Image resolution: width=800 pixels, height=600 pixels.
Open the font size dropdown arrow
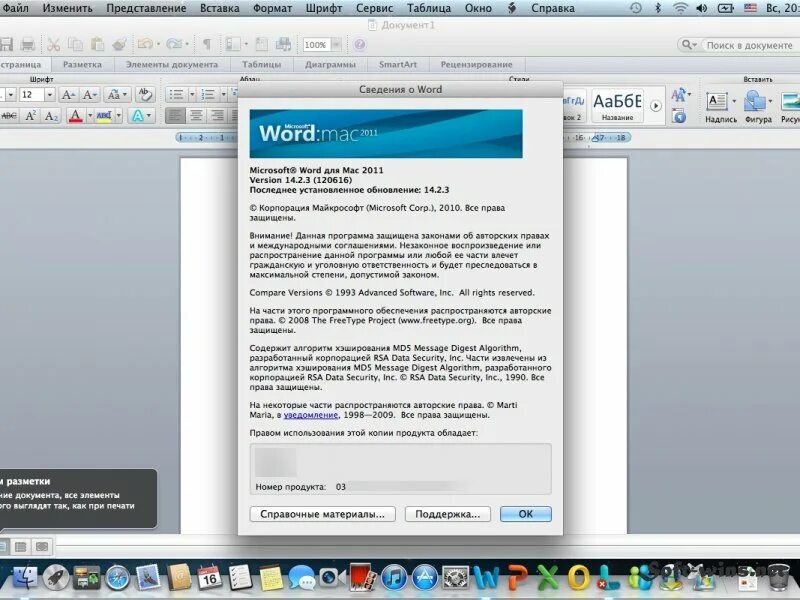click(49, 95)
